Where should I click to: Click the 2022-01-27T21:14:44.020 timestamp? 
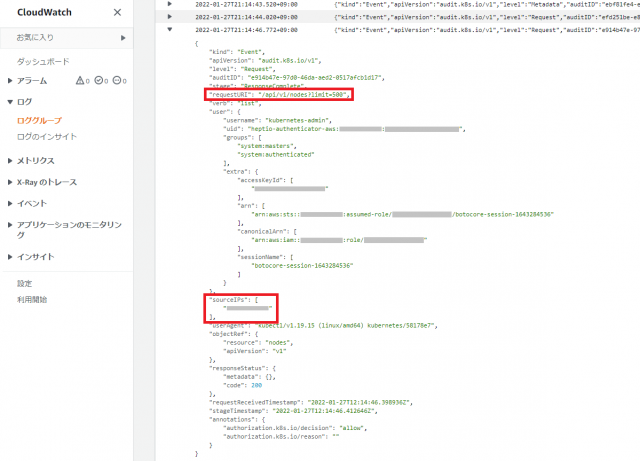click(x=246, y=17)
